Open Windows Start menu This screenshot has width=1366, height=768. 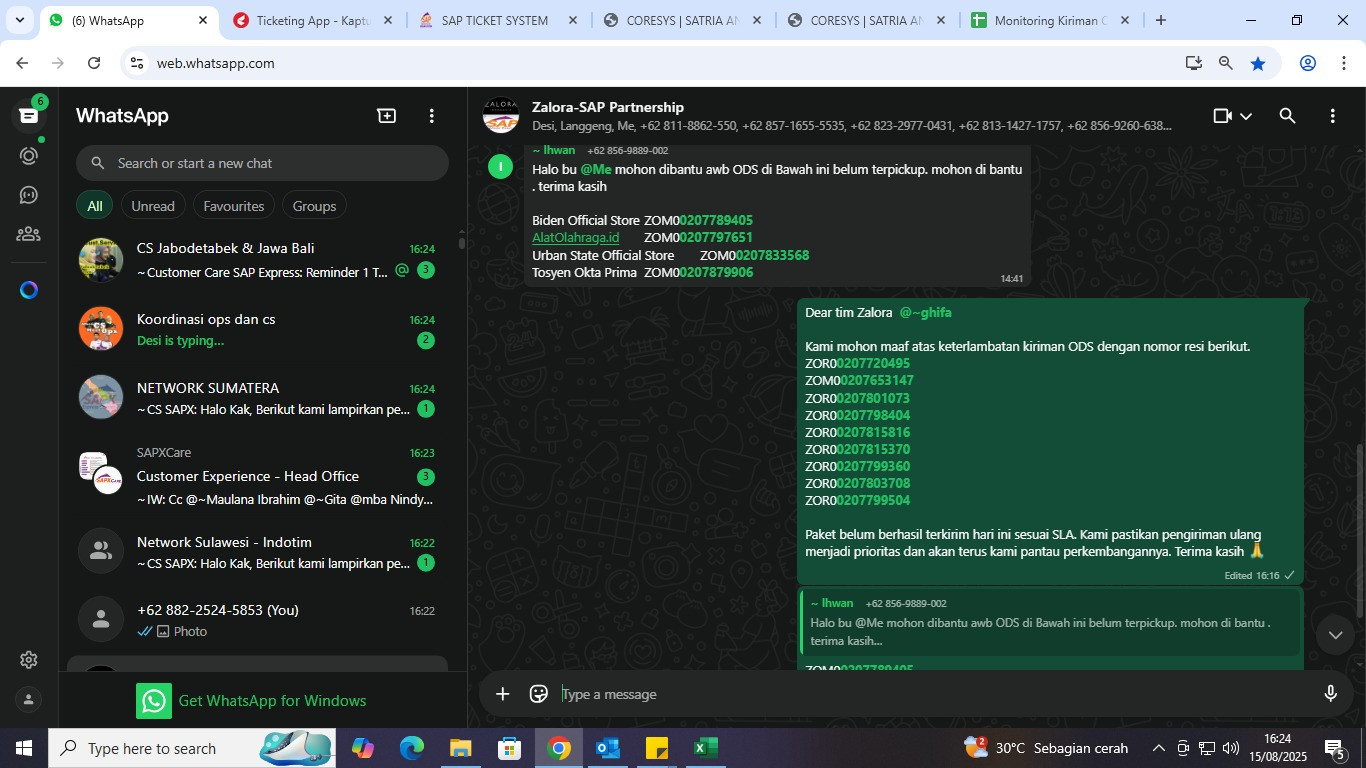[x=23, y=748]
